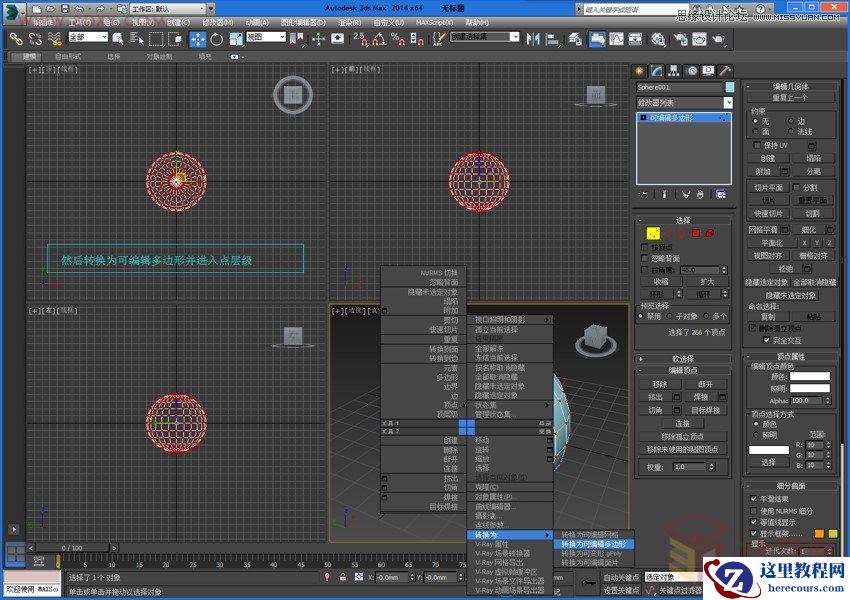Image resolution: width=850 pixels, height=600 pixels.
Task: Check the 分割 option beside 切片平面
Action: pos(798,186)
